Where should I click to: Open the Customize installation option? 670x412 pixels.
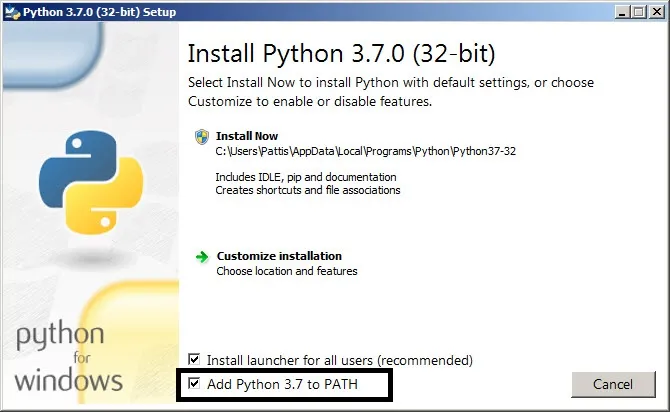(x=279, y=256)
